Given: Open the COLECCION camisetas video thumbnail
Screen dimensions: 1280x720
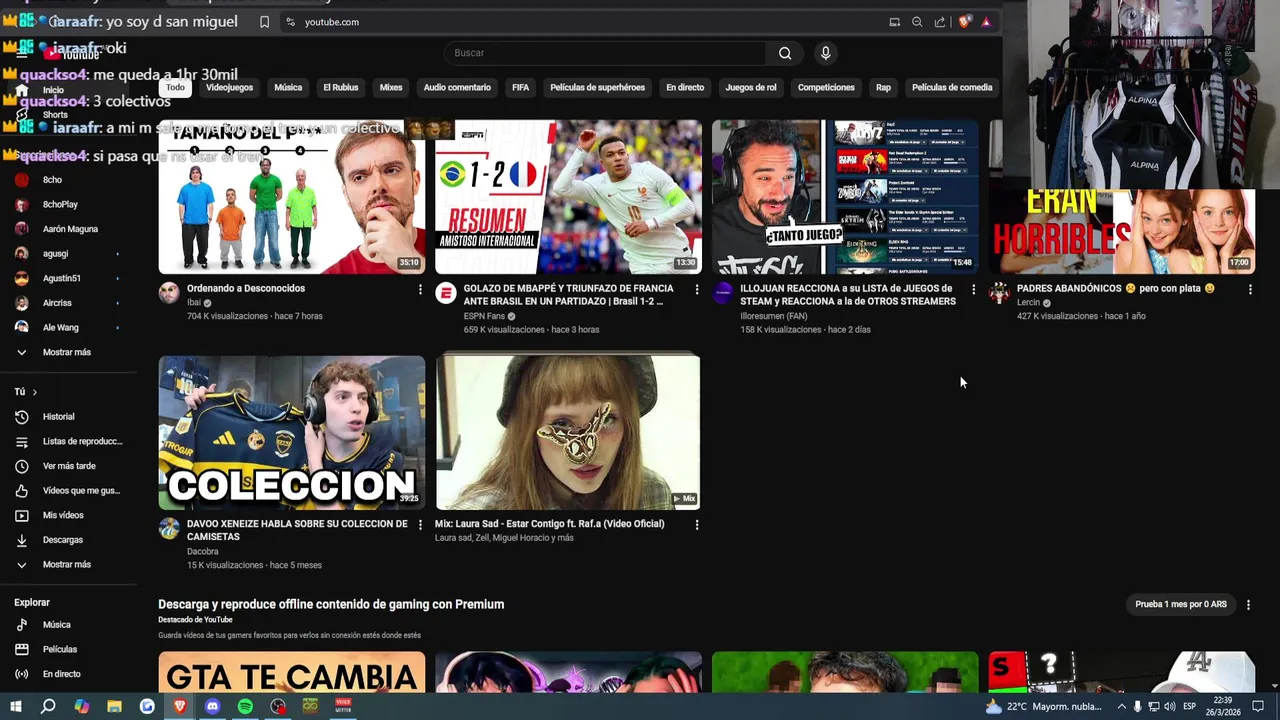Looking at the screenshot, I should [292, 433].
